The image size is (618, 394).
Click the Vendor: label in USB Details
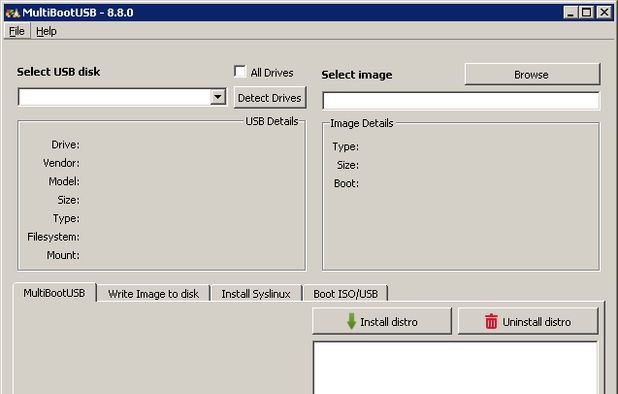click(x=61, y=163)
